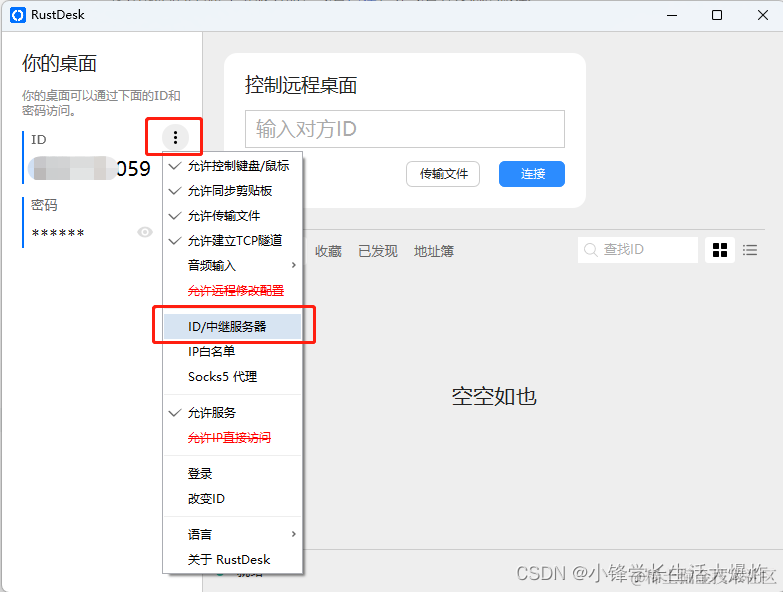The width and height of the screenshot is (783, 592).
Task: Click the RustDesk logo in title bar
Action: [17, 15]
